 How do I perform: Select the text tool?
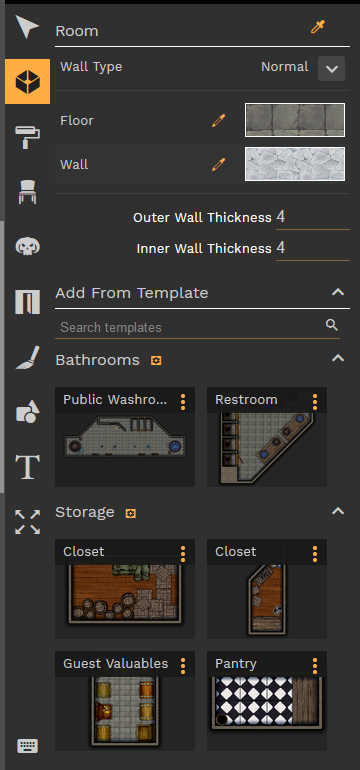click(28, 467)
